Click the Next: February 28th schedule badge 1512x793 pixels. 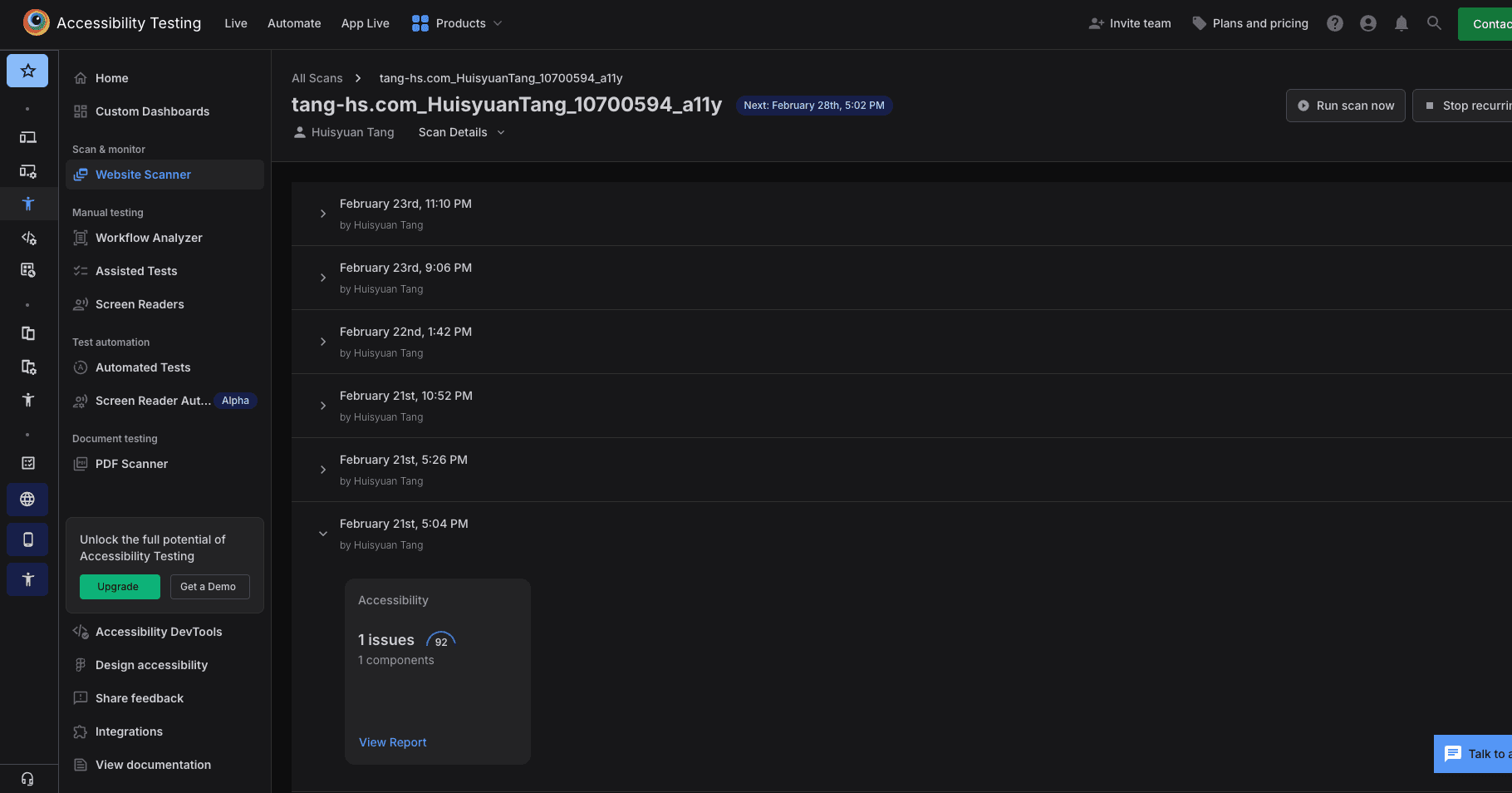click(814, 106)
